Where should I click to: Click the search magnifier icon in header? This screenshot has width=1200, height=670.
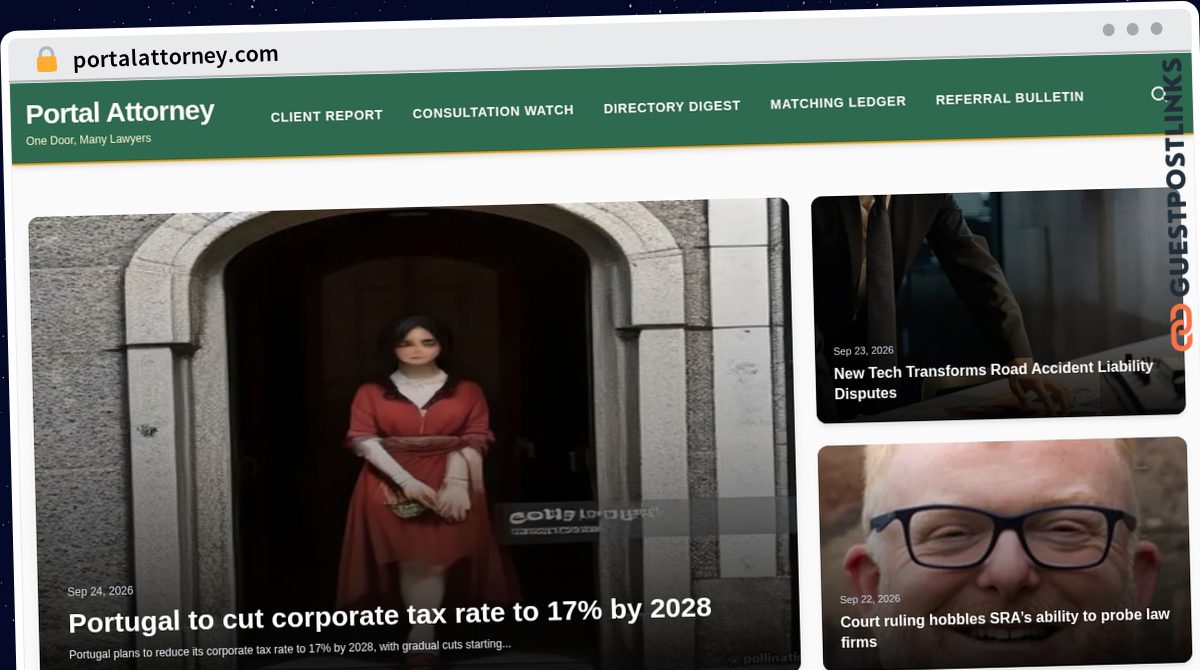[1159, 94]
